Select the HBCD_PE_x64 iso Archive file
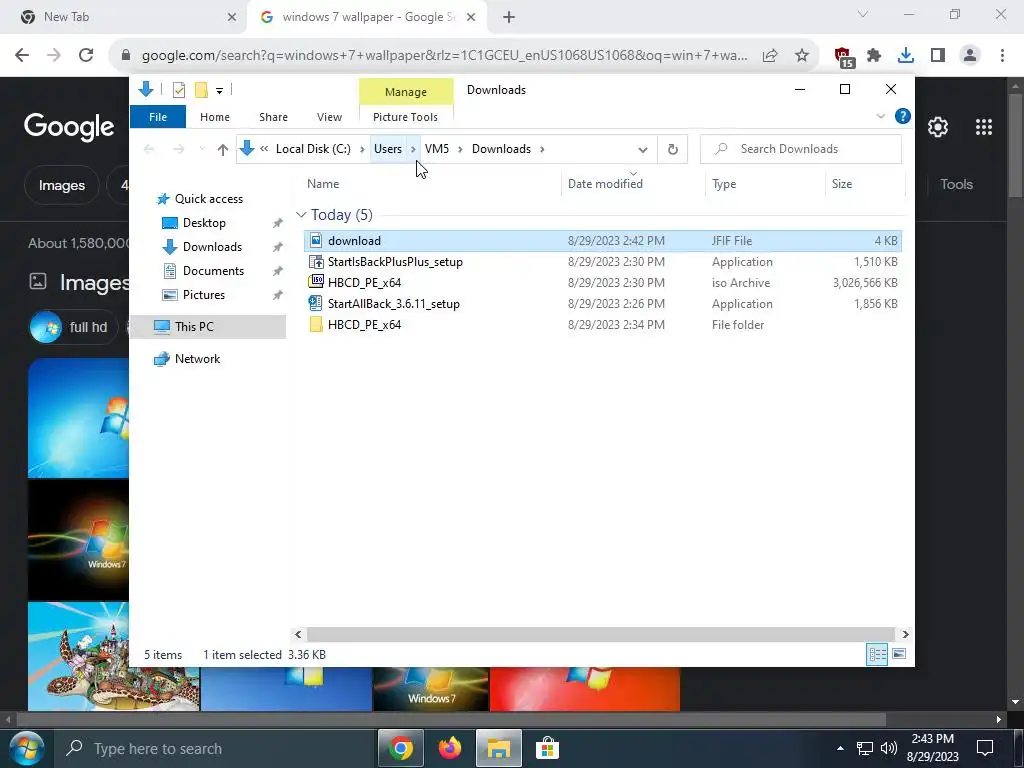Screen dimensions: 1024x768 point(602,283)
